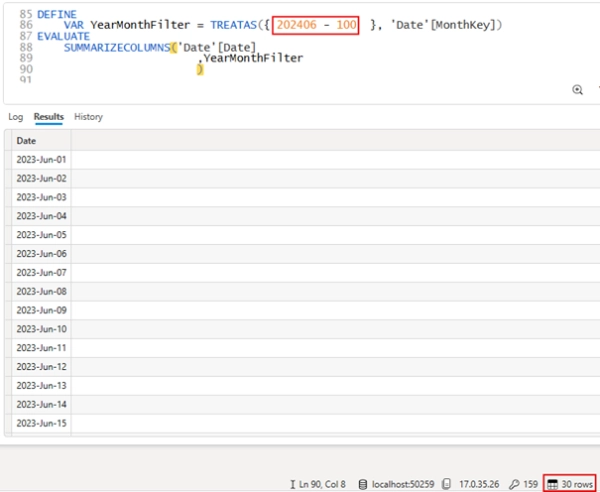Select the 2023-Jun-01 result row

(41, 160)
